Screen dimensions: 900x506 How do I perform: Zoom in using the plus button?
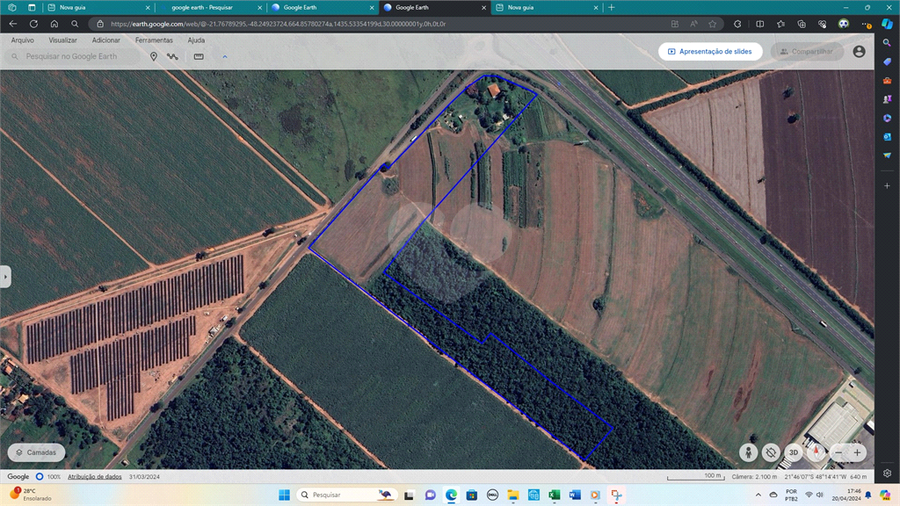click(x=857, y=452)
